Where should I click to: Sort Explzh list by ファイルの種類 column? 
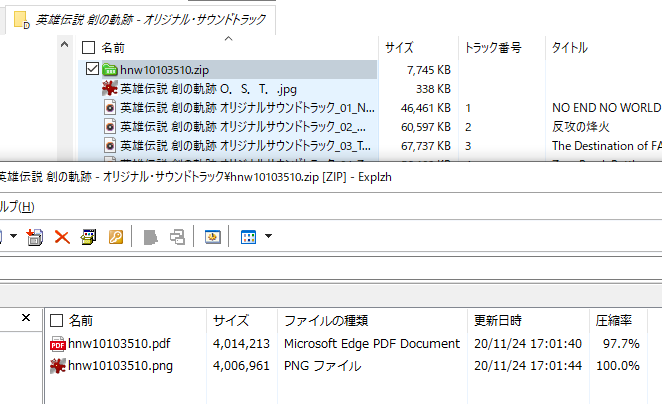click(x=326, y=321)
